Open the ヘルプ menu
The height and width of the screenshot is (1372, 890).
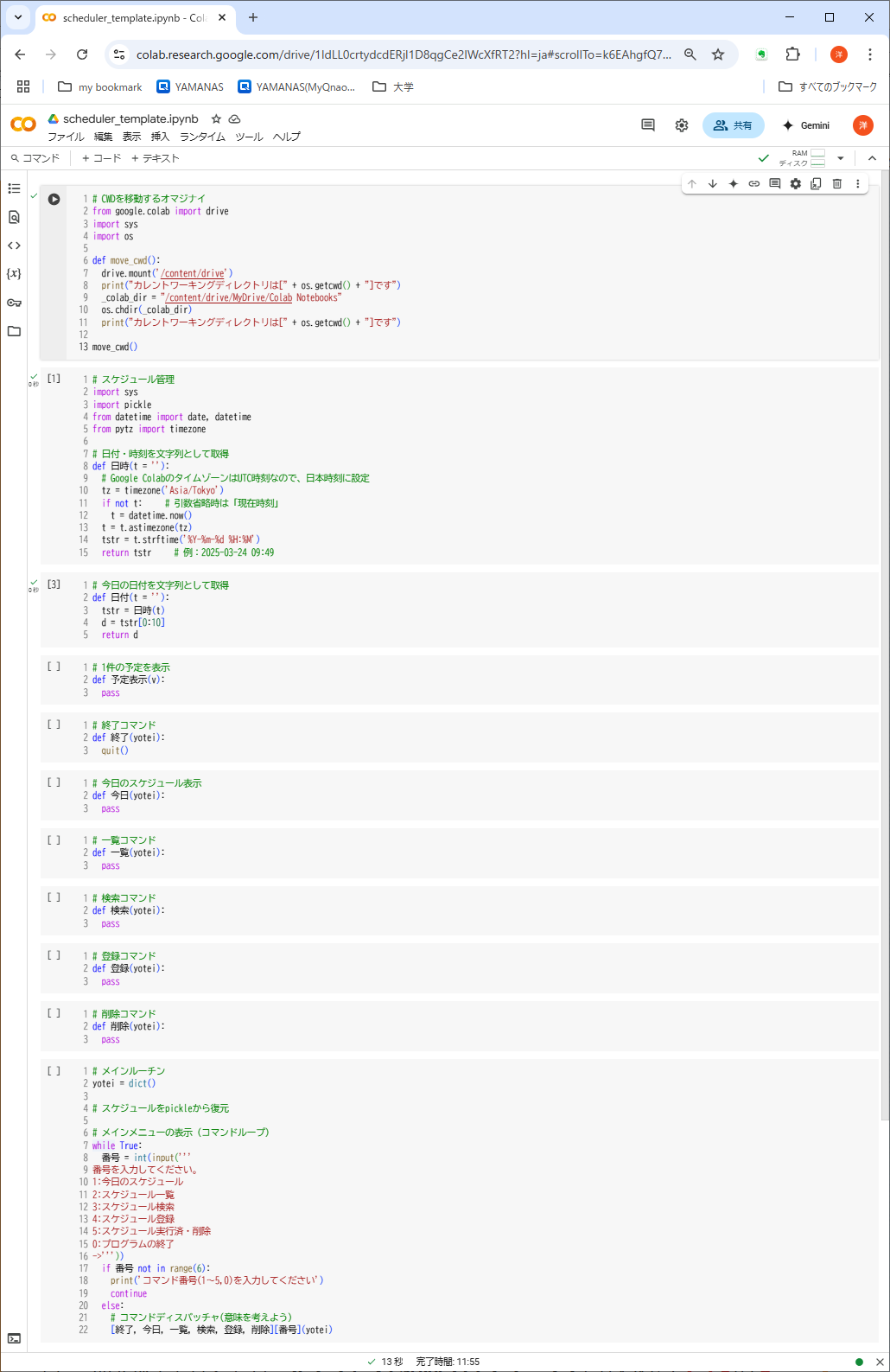[287, 137]
